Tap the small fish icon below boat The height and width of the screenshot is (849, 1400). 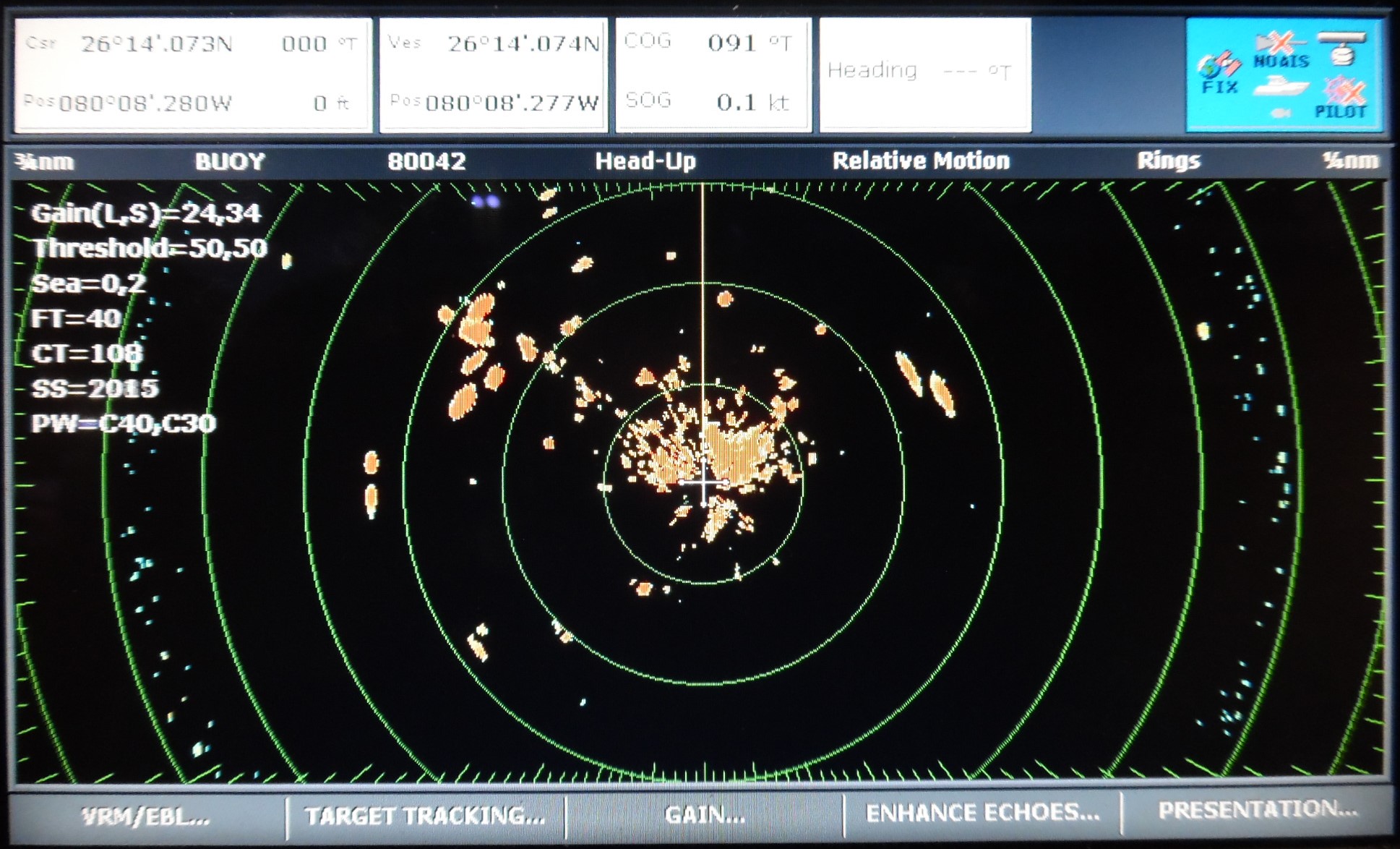pyautogui.click(x=1281, y=113)
